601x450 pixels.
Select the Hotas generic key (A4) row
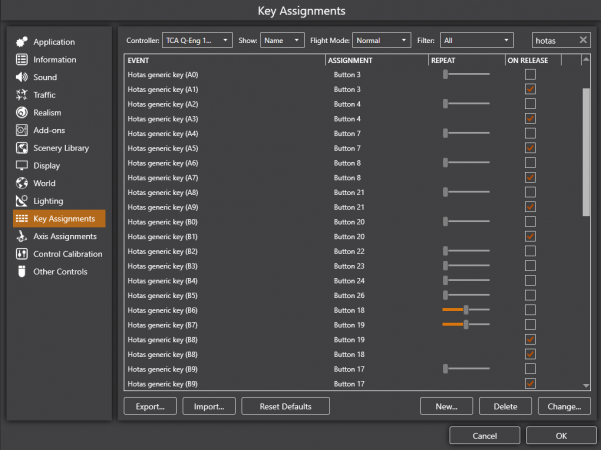tap(353, 133)
